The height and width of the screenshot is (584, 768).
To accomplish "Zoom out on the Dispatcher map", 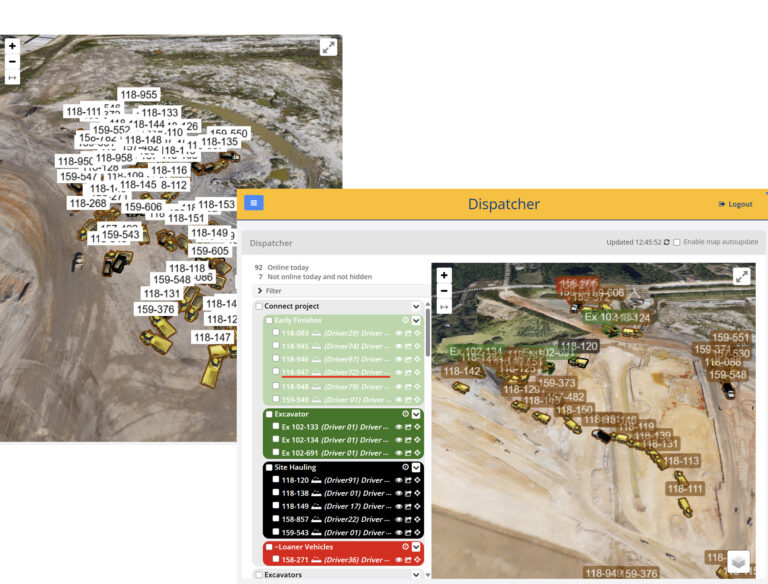I will [444, 291].
